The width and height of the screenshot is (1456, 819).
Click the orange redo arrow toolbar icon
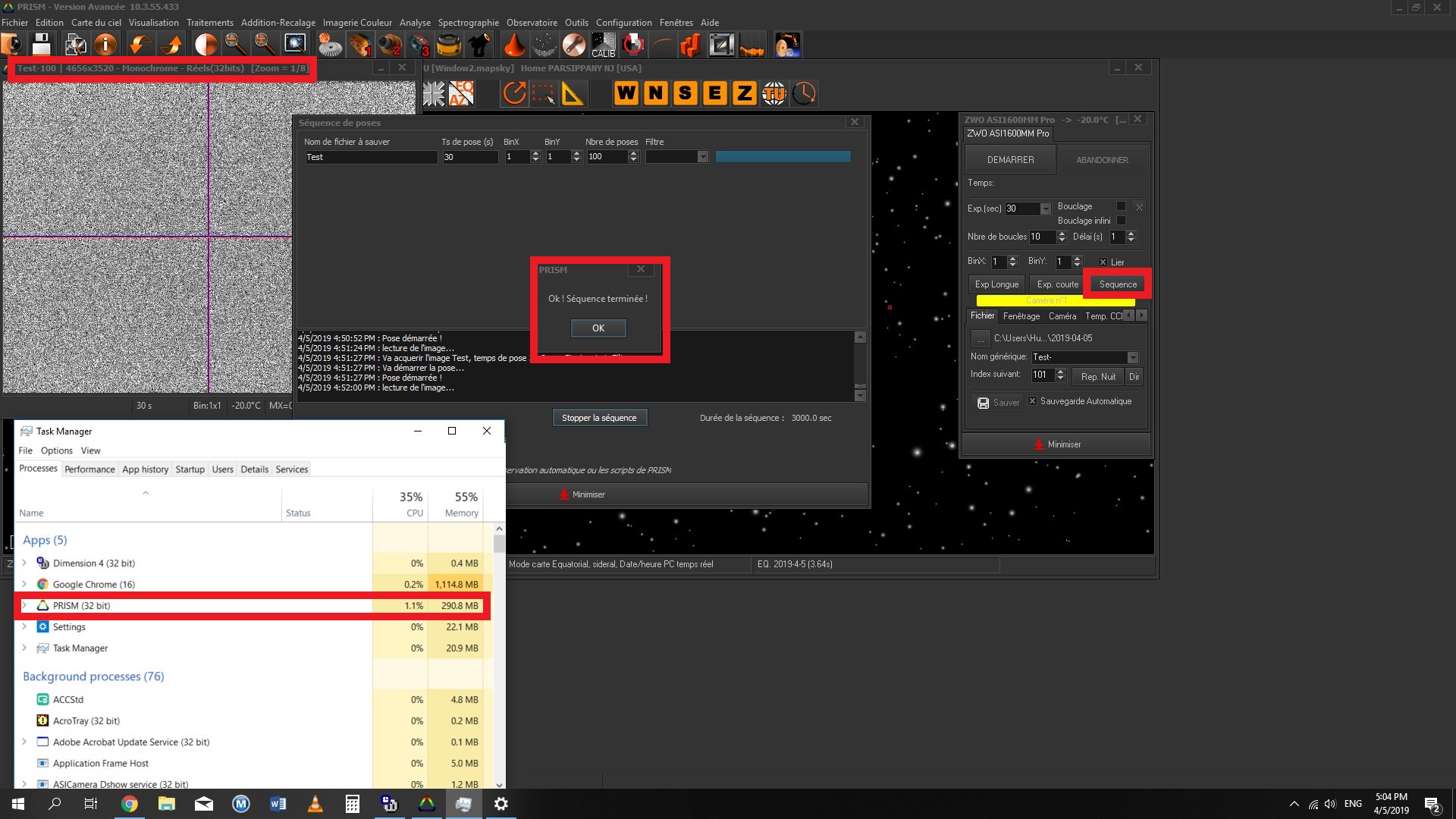171,45
